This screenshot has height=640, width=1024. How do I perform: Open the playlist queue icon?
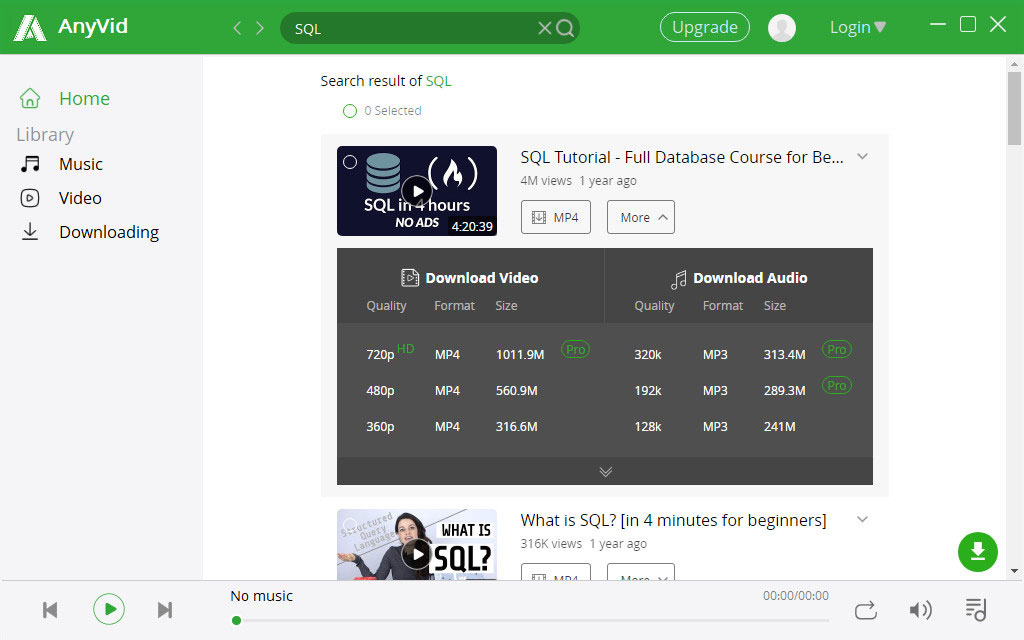coord(976,610)
